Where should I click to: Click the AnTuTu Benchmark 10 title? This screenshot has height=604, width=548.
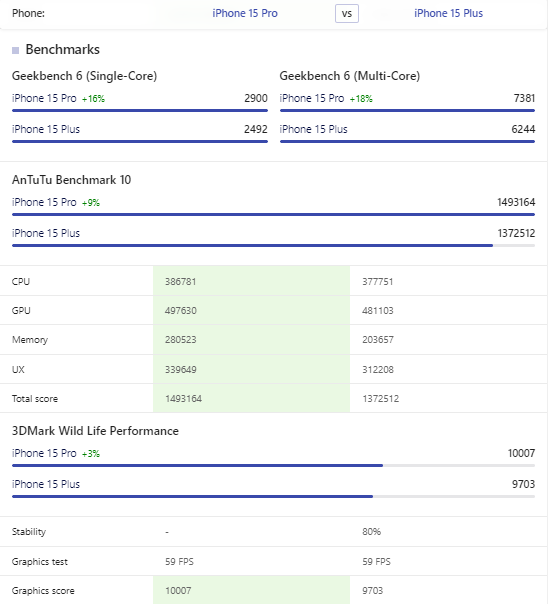pos(71,180)
